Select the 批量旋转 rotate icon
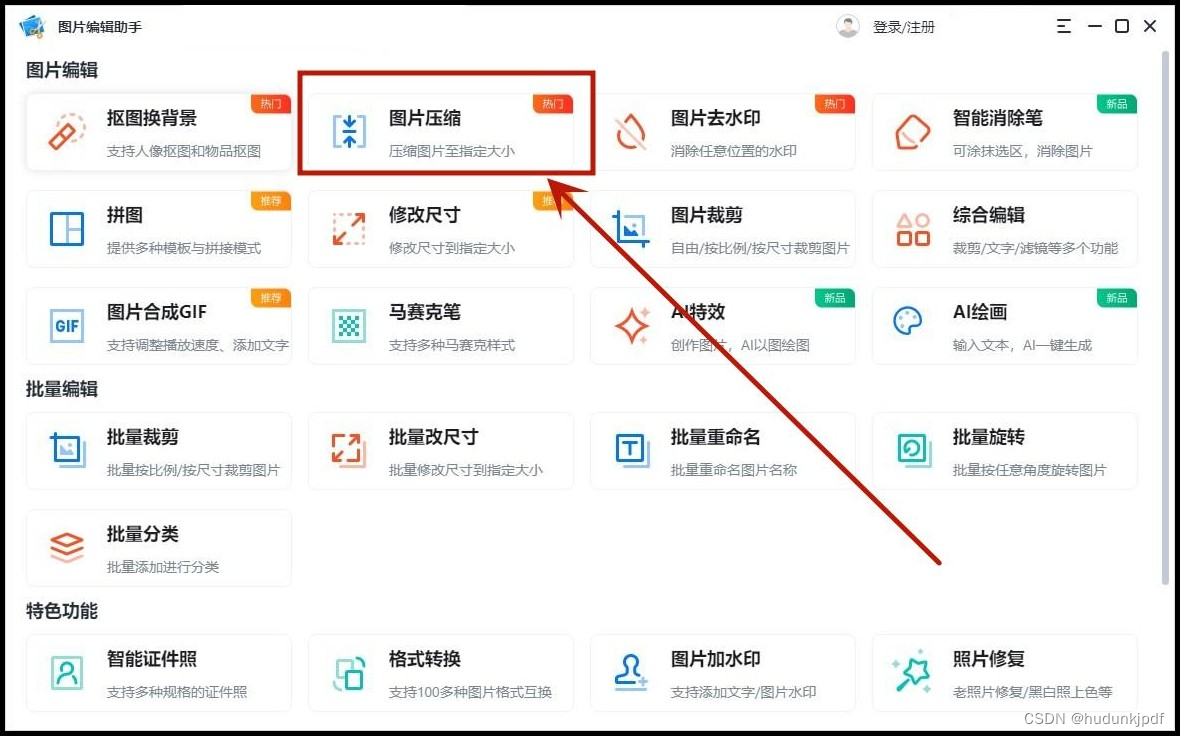Image resolution: width=1180 pixels, height=736 pixels. point(913,451)
